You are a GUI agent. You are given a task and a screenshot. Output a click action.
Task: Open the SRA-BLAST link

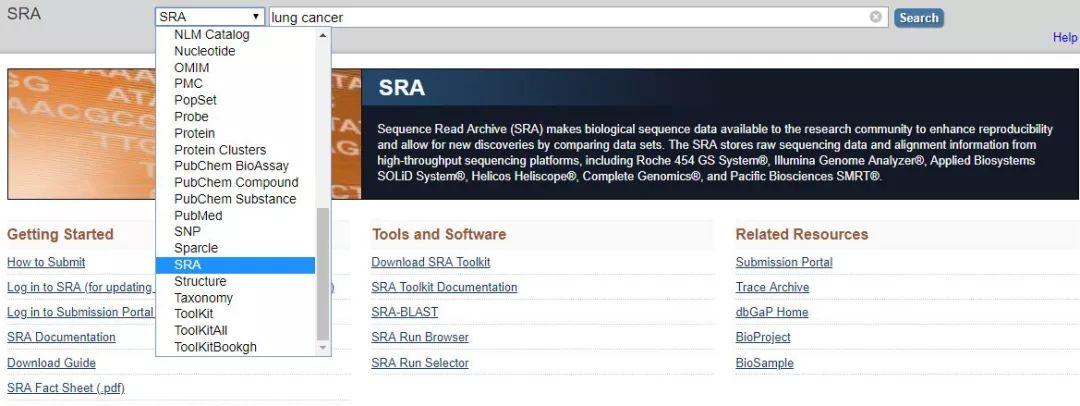[404, 312]
